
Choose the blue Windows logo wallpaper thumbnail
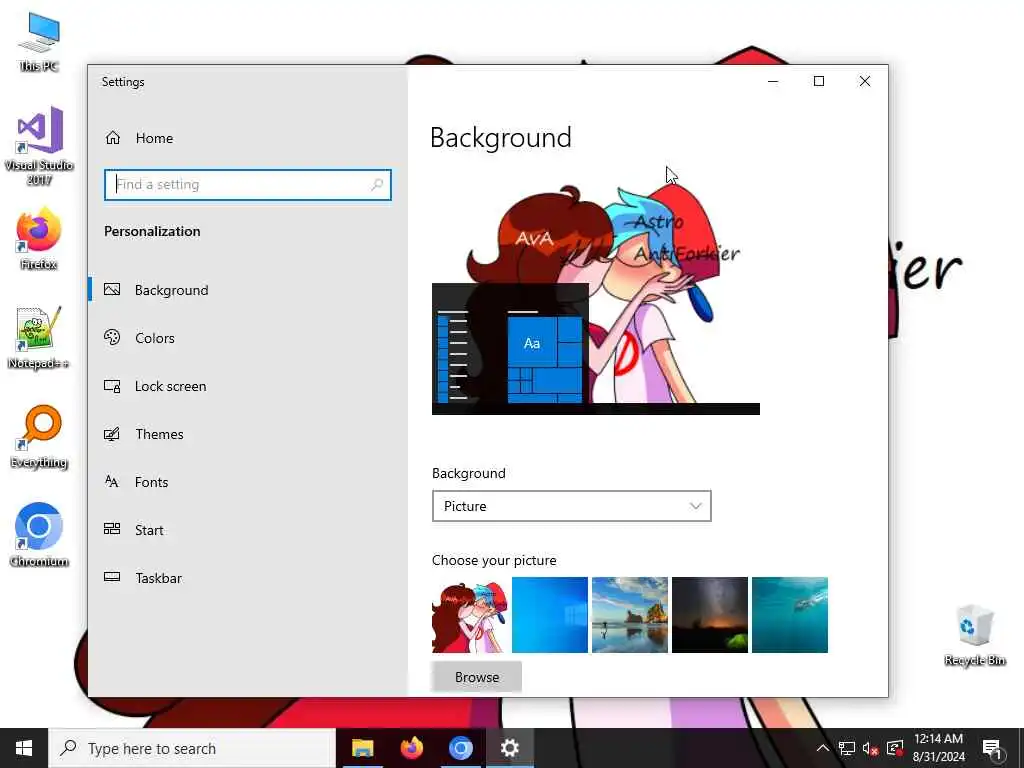[x=550, y=615]
